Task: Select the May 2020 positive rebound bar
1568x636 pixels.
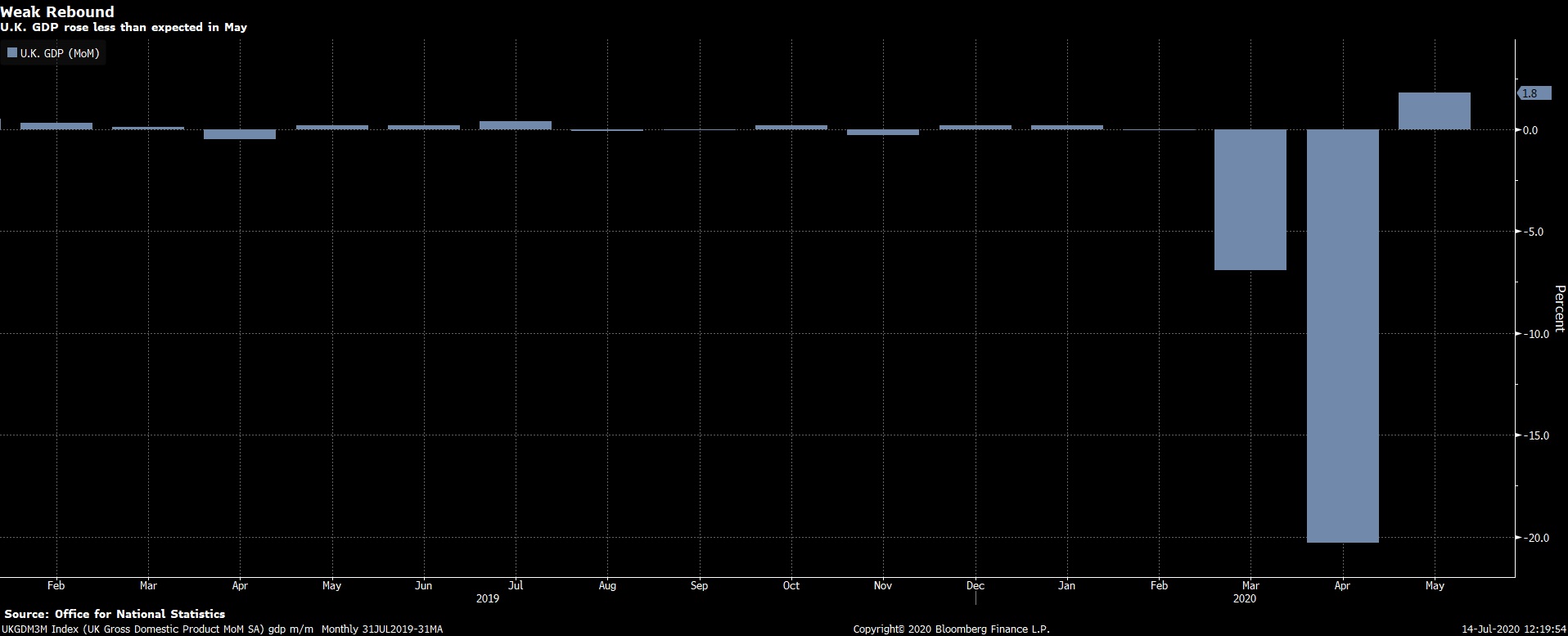Action: point(1434,111)
